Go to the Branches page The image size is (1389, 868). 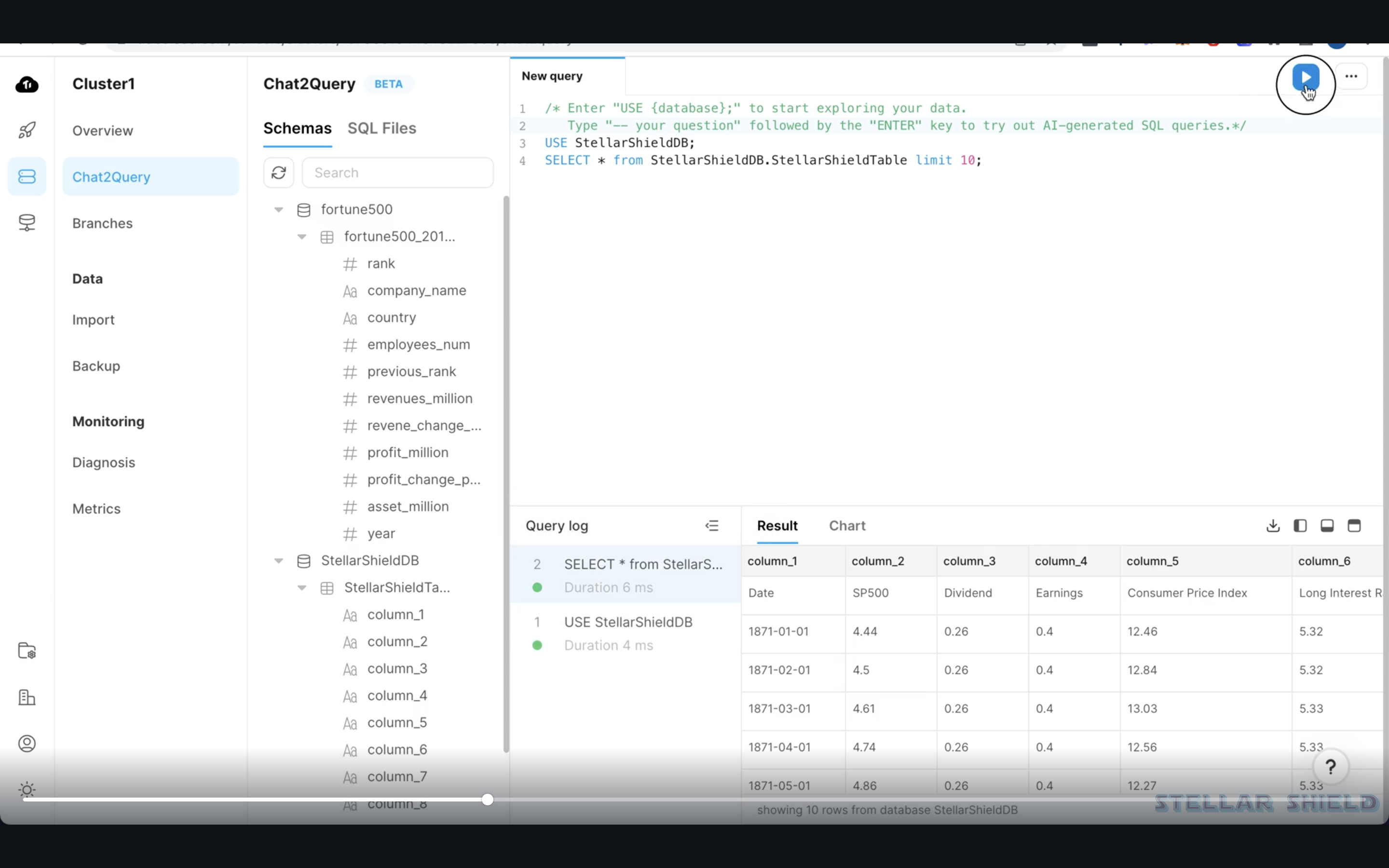tap(102, 223)
